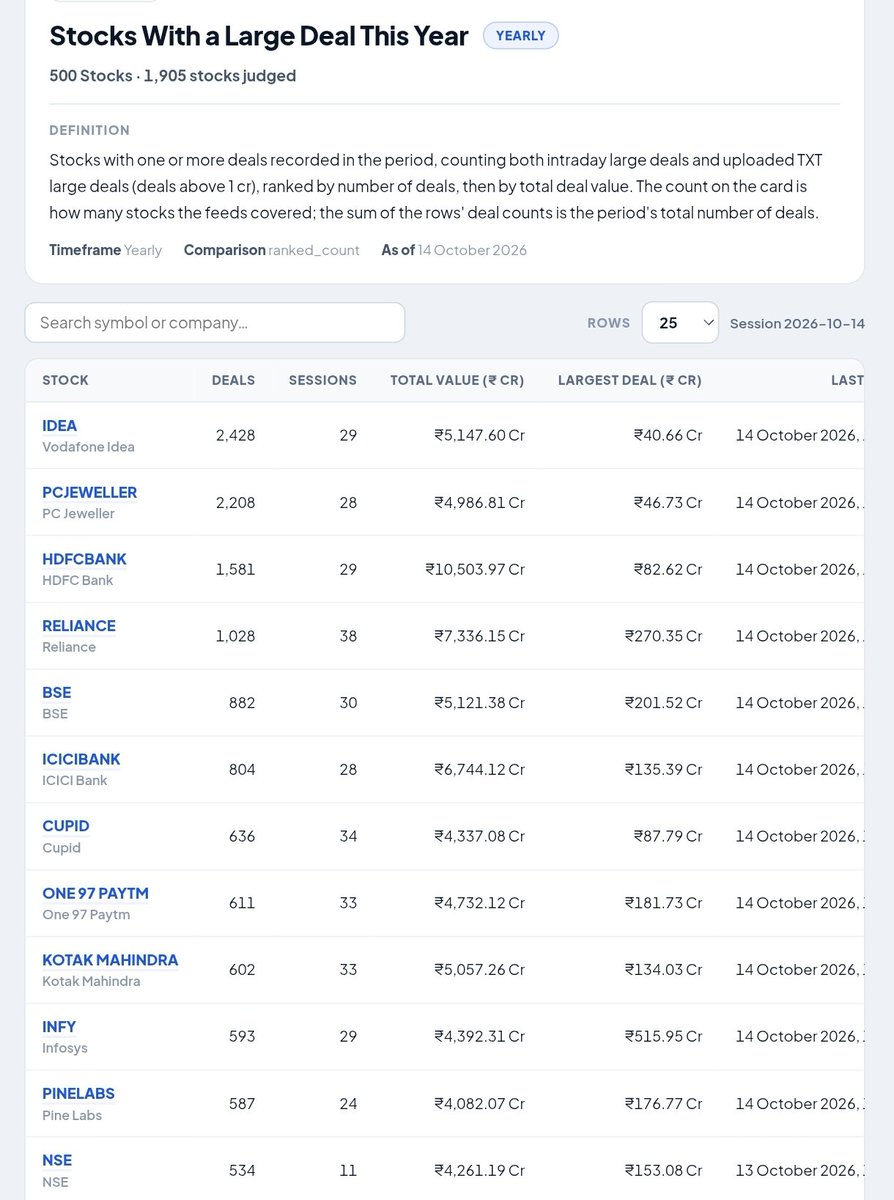Sort by LARGEST DEAL (₹ CR) header
This screenshot has width=894, height=1200.
630,380
